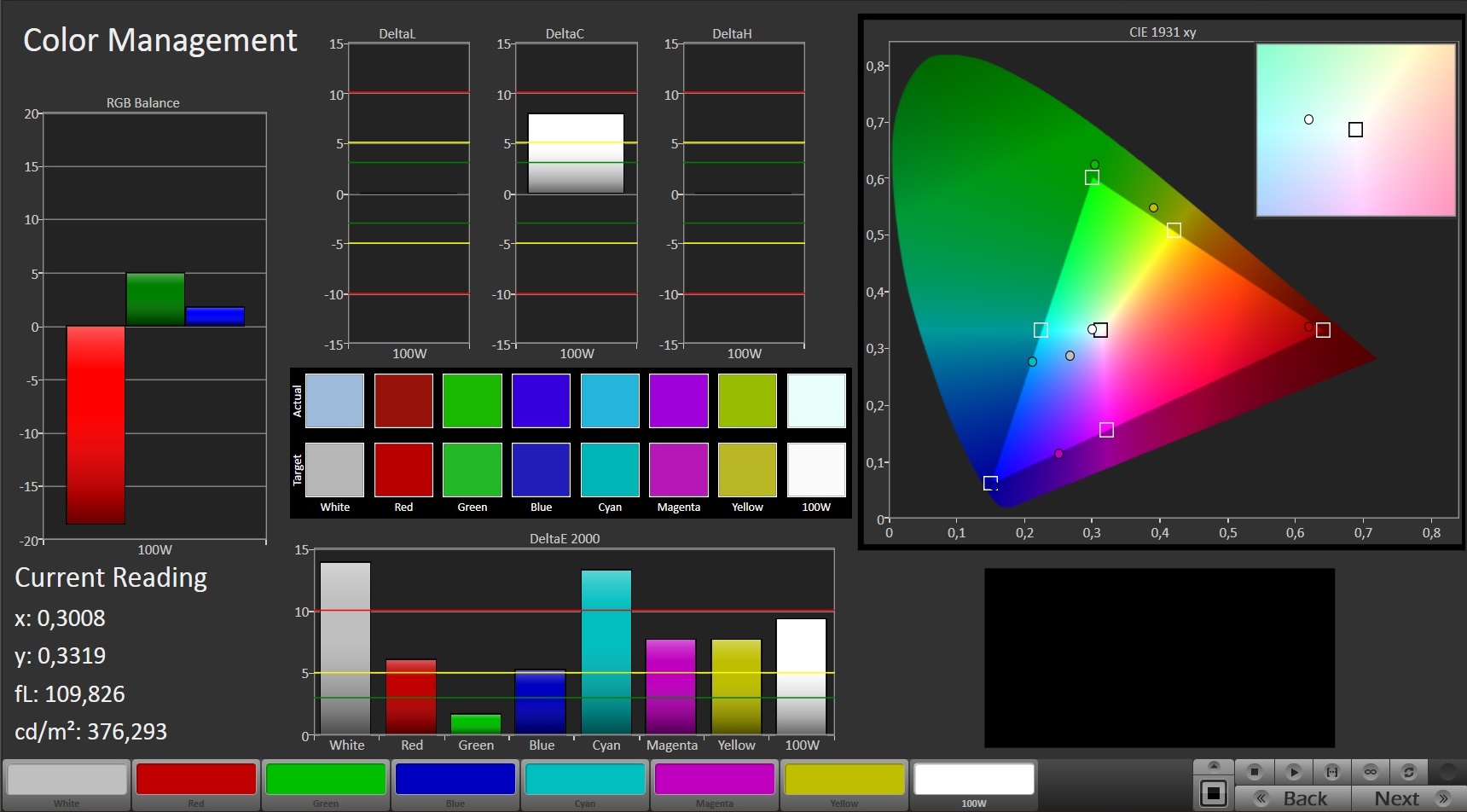Click the Target Cyan swatch
Image resolution: width=1467 pixels, height=812 pixels.
(x=610, y=469)
